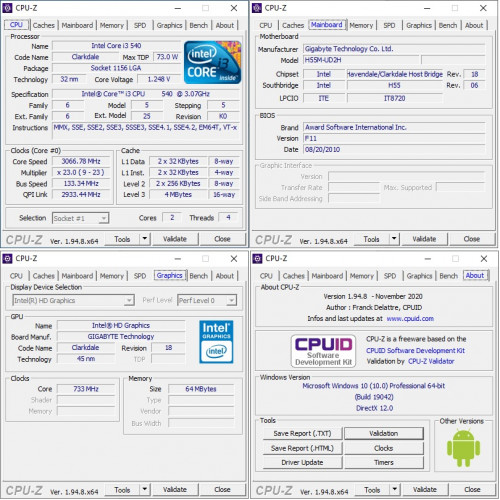Switch to Caches tab in CPU window
Viewport: 500px width, 500px height.
(44, 25)
